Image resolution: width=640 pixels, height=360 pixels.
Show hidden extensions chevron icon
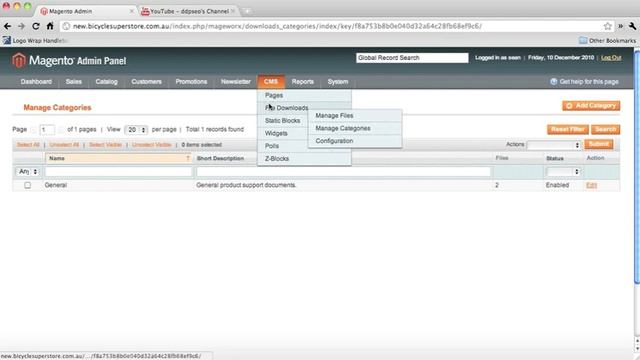point(620,26)
